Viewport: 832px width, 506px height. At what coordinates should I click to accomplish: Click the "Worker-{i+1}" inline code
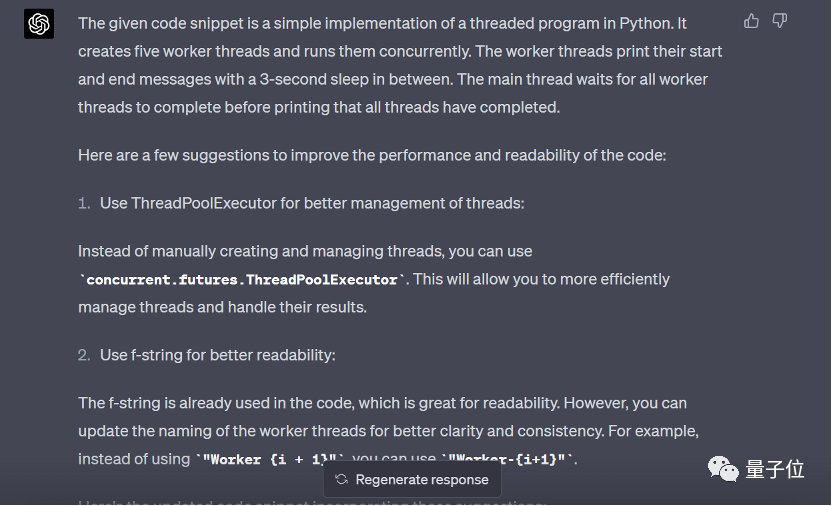click(x=507, y=459)
